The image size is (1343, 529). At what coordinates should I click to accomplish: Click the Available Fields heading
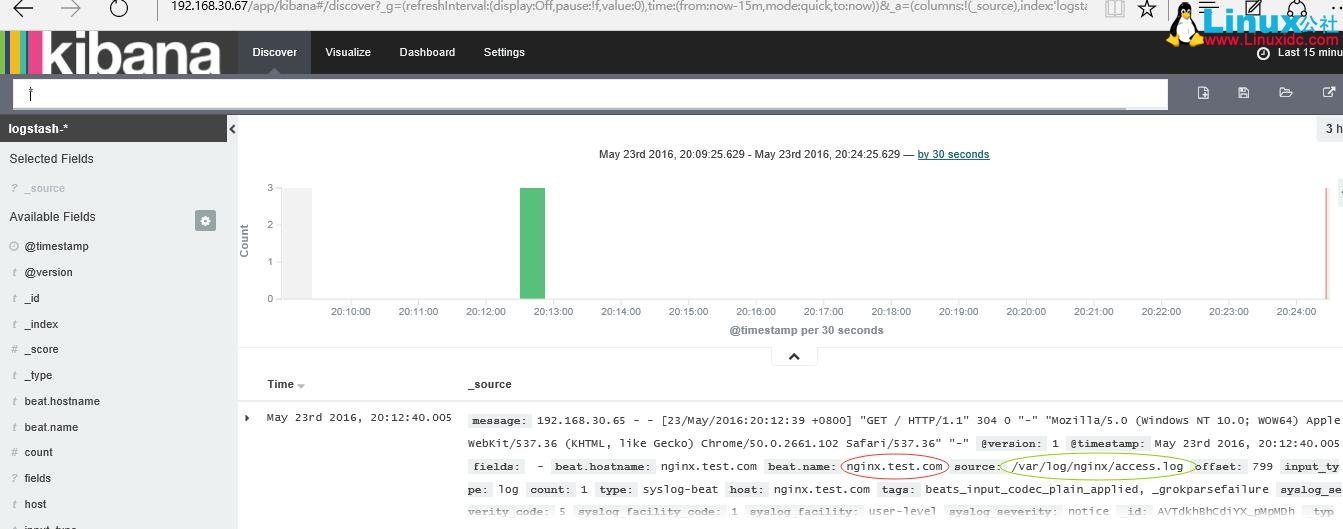click(x=52, y=217)
